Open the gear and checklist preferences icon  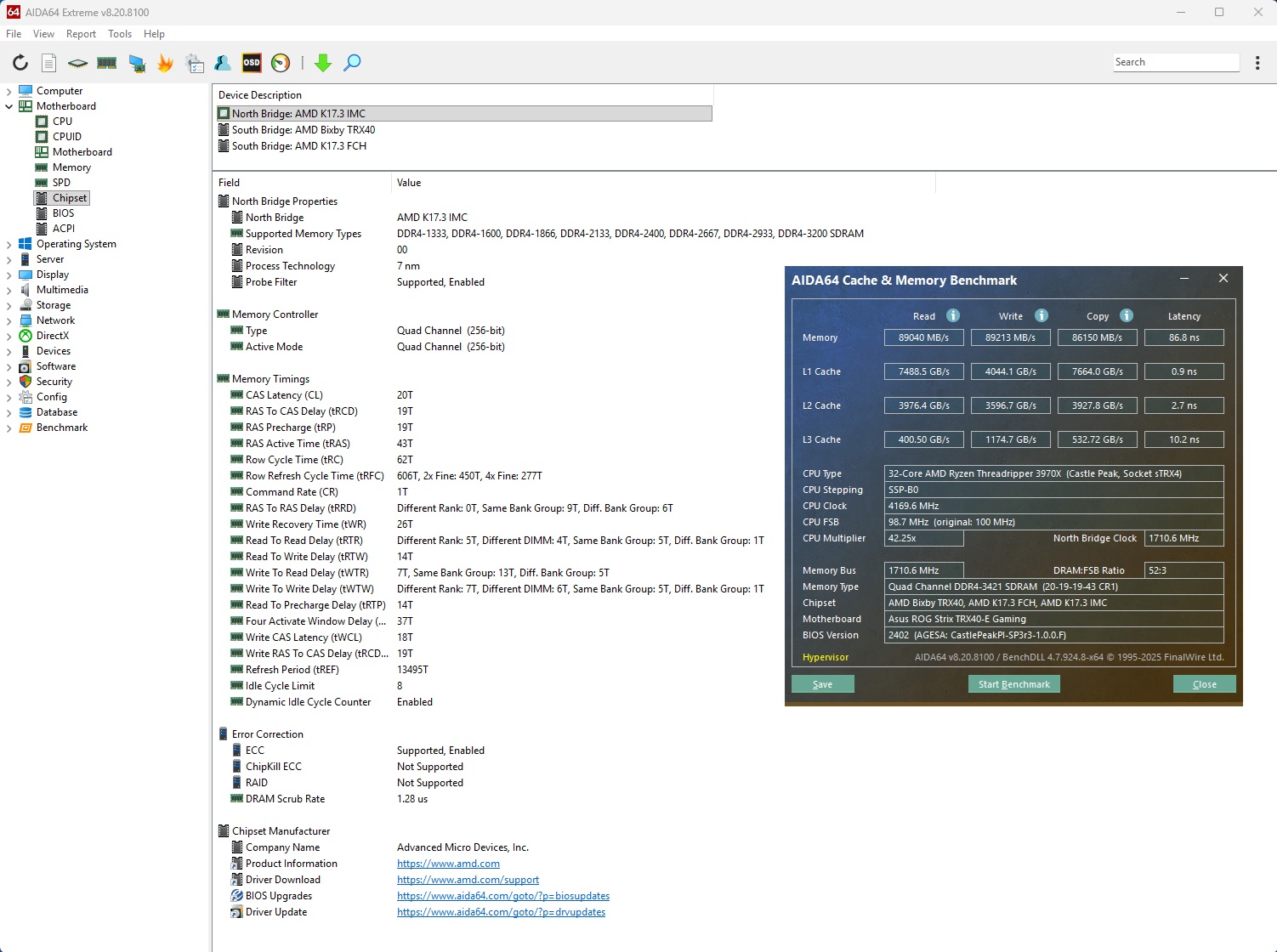point(195,63)
